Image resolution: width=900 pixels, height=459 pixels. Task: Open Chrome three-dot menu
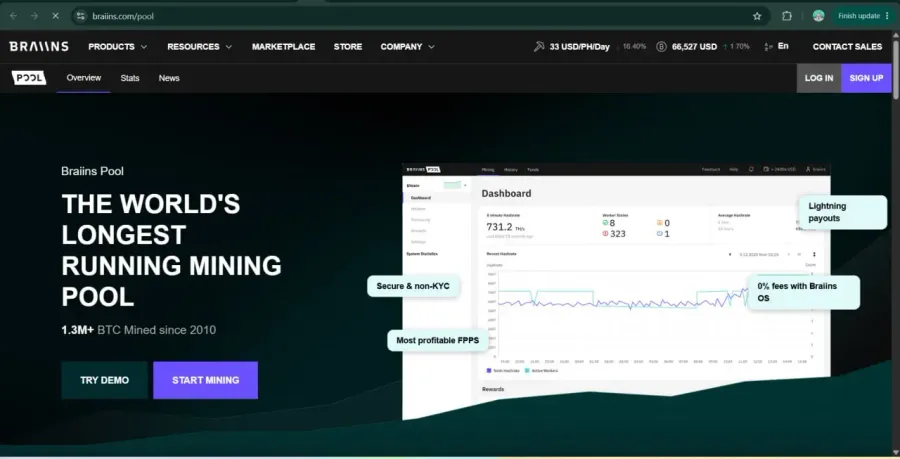coord(887,16)
